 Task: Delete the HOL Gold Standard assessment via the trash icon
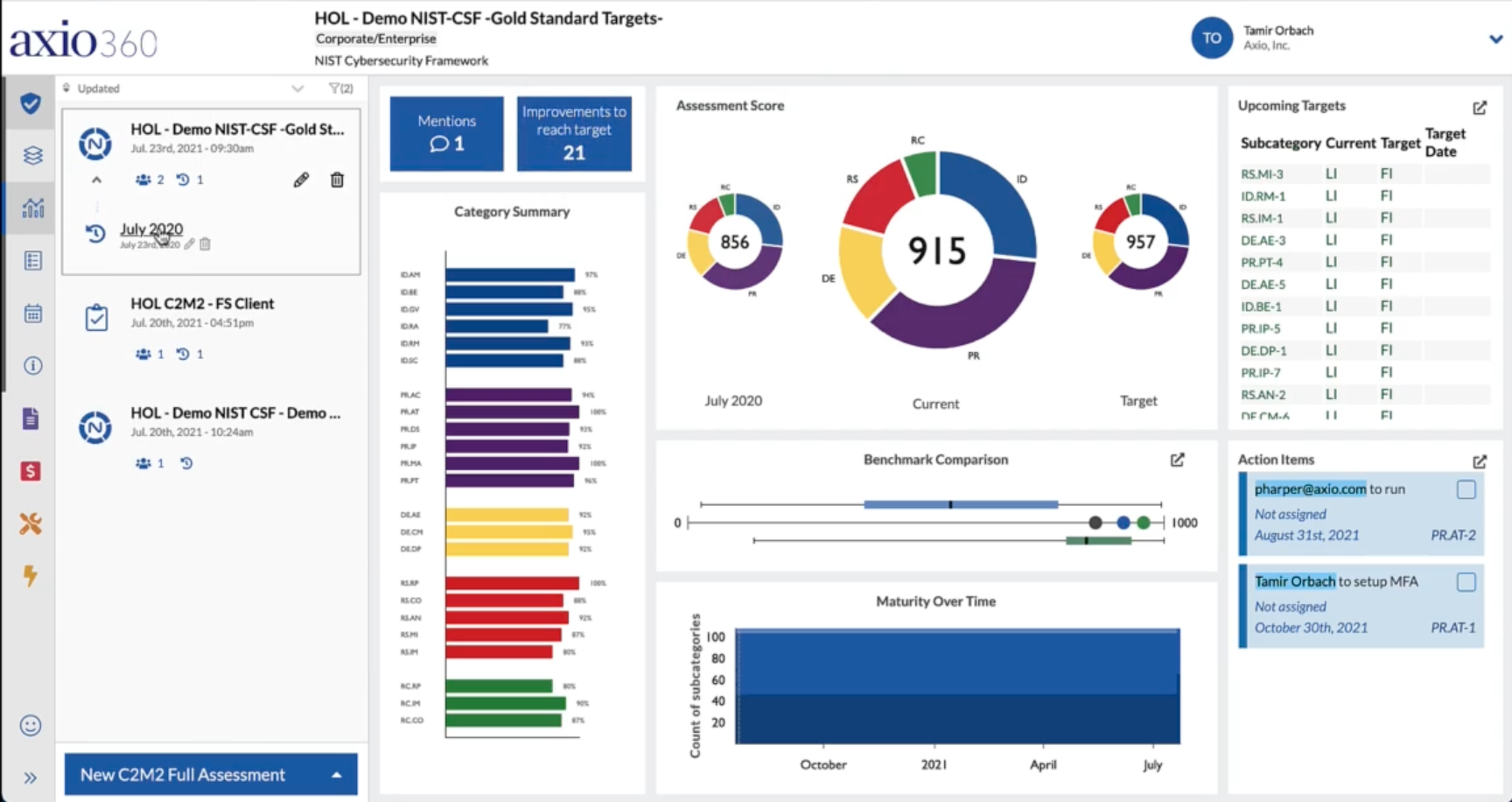(337, 179)
